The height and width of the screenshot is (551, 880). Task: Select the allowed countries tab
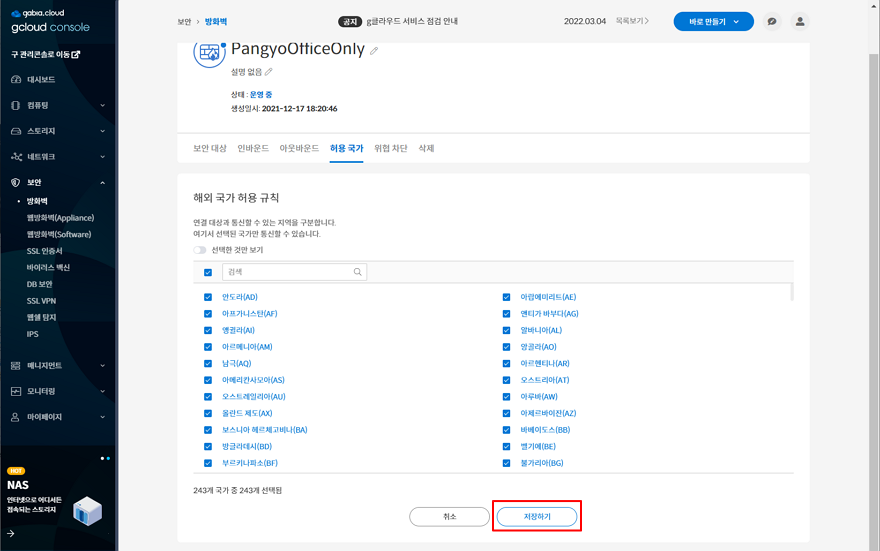pos(346,149)
